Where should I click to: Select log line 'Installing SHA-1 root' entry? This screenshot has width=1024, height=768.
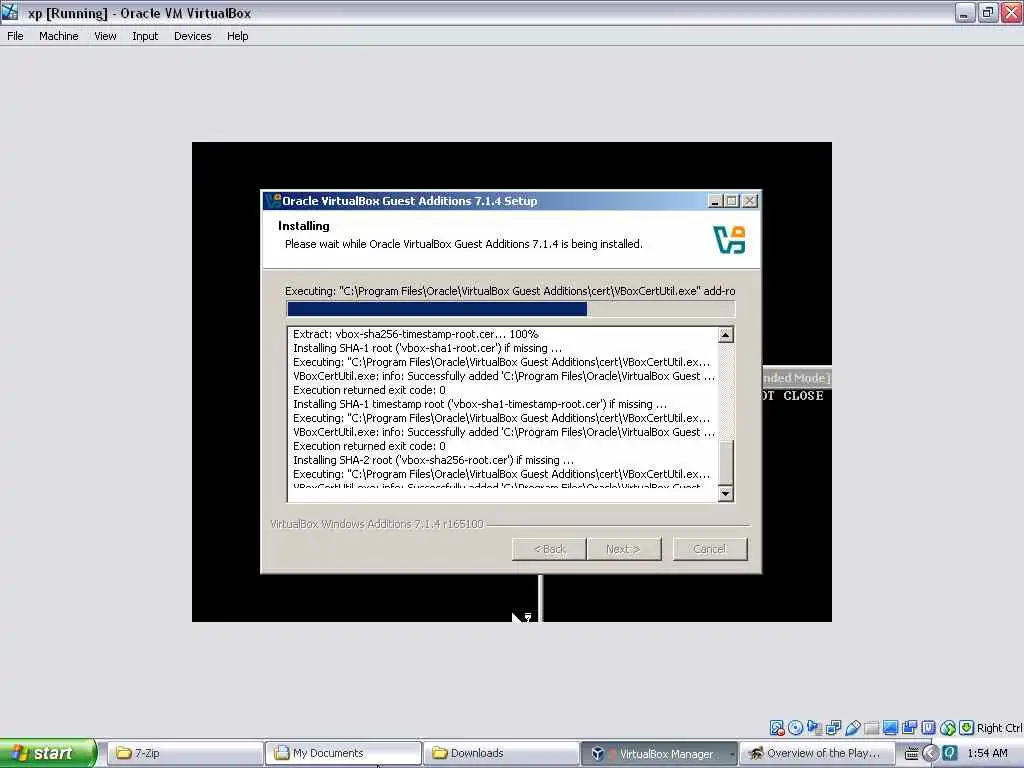[427, 348]
